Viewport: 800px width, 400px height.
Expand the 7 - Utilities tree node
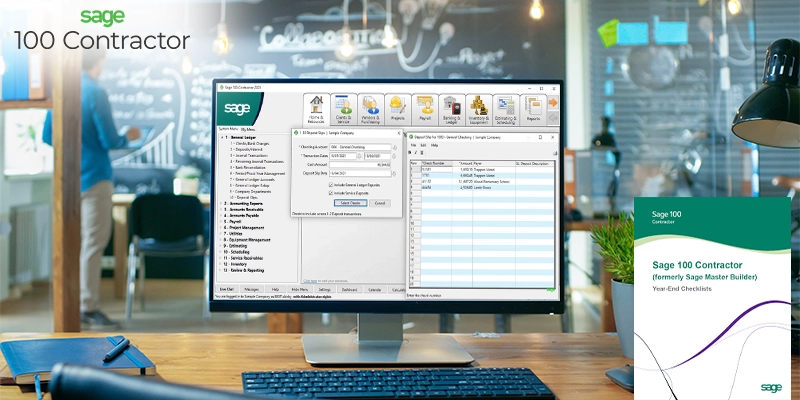pos(221,234)
